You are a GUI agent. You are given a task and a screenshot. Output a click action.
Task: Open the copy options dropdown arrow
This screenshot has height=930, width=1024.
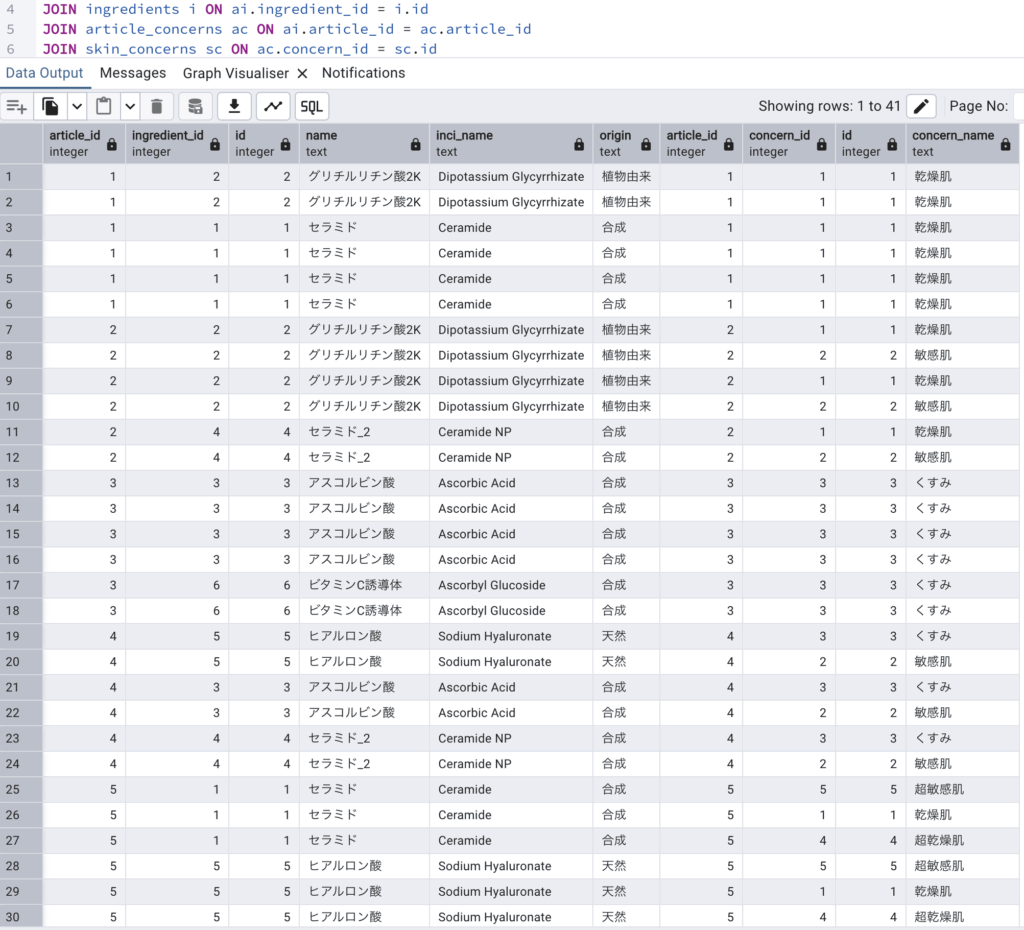pyautogui.click(x=77, y=106)
